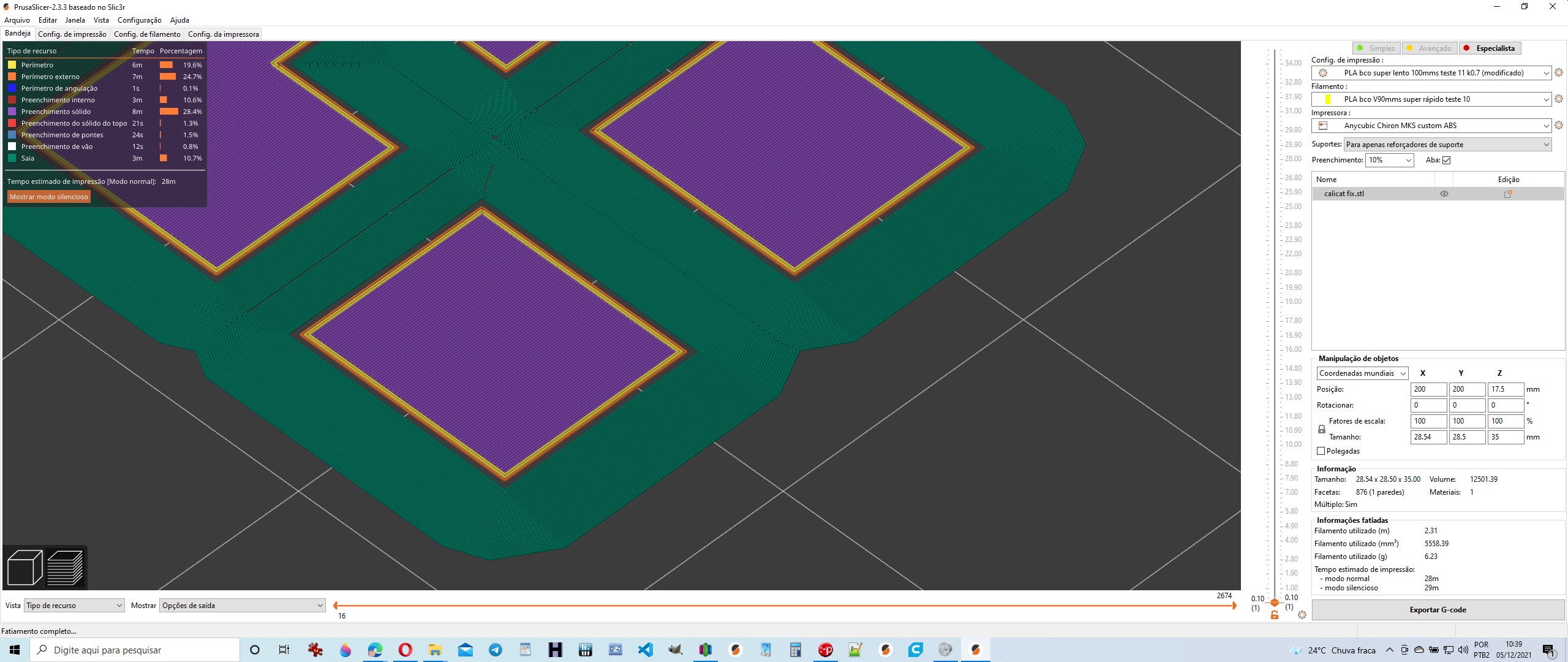
Task: Open Telegram from the taskbar
Action: [x=496, y=650]
